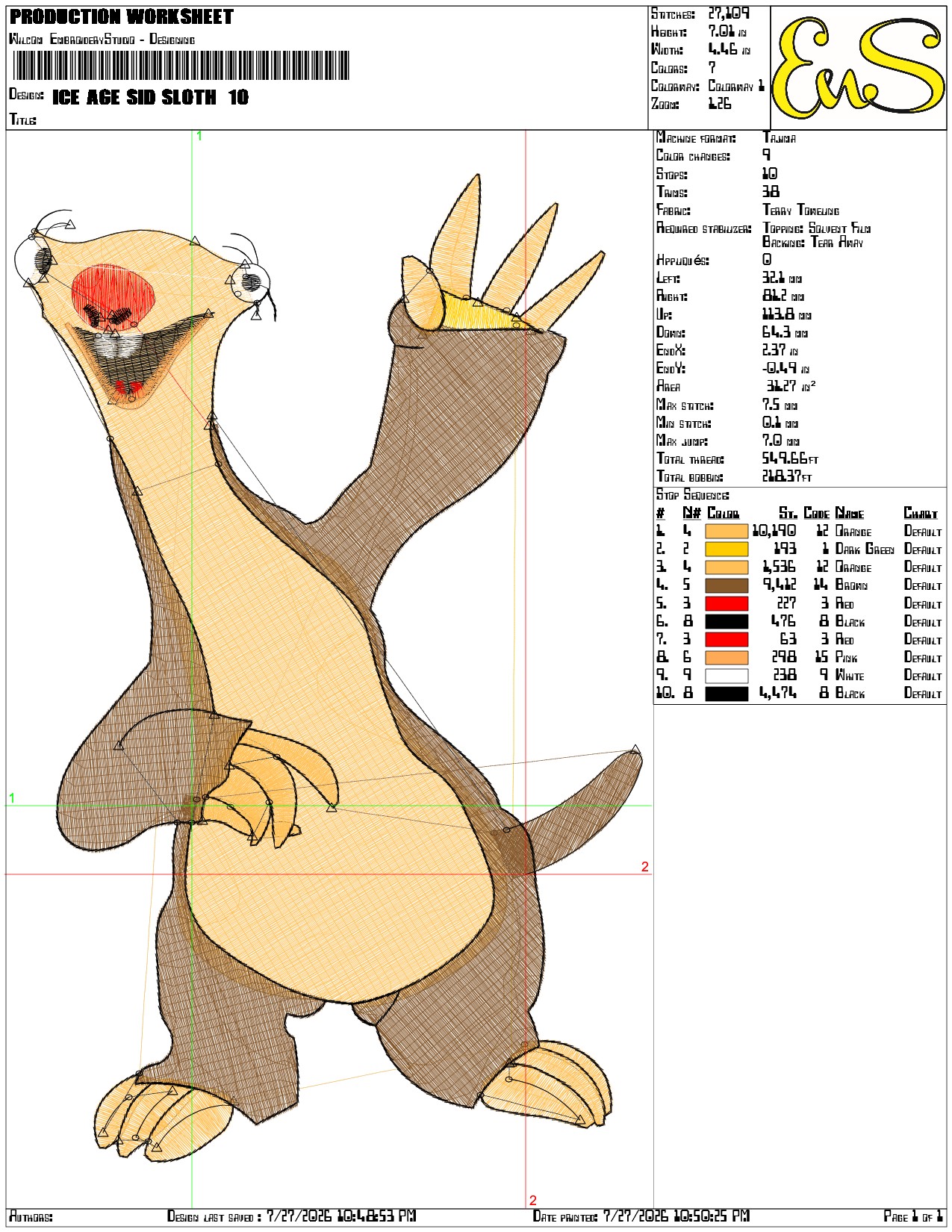Click 'Topping: Solvent Film' stabilizer text
Image resolution: width=952 pixels, height=1232 pixels.
tap(817, 228)
